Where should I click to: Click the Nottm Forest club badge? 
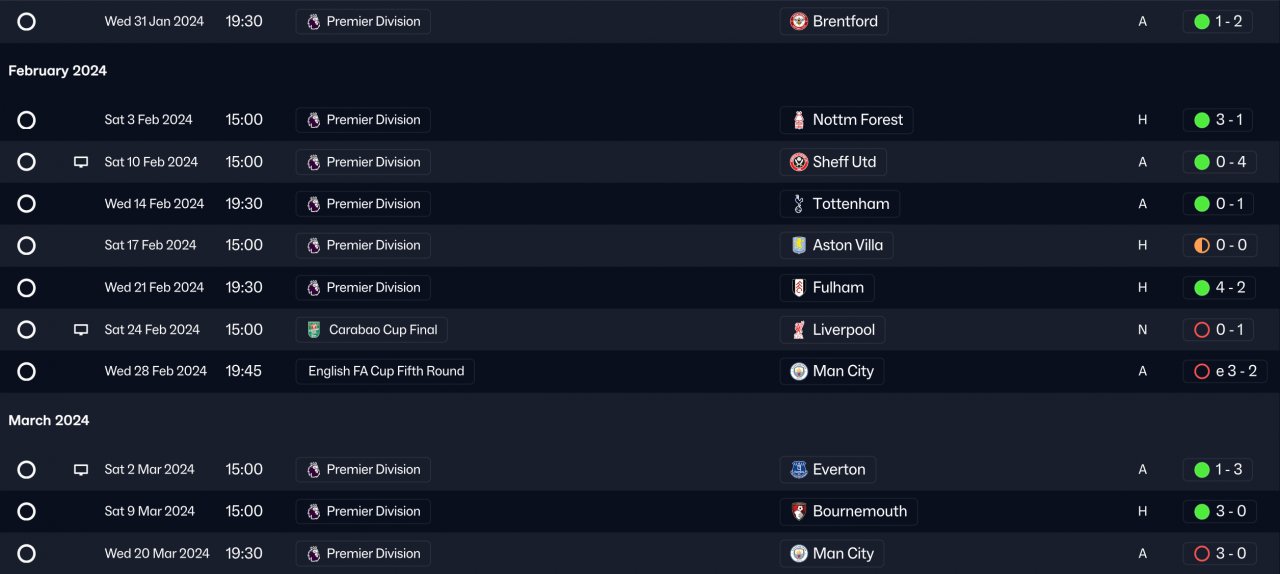pyautogui.click(x=798, y=120)
